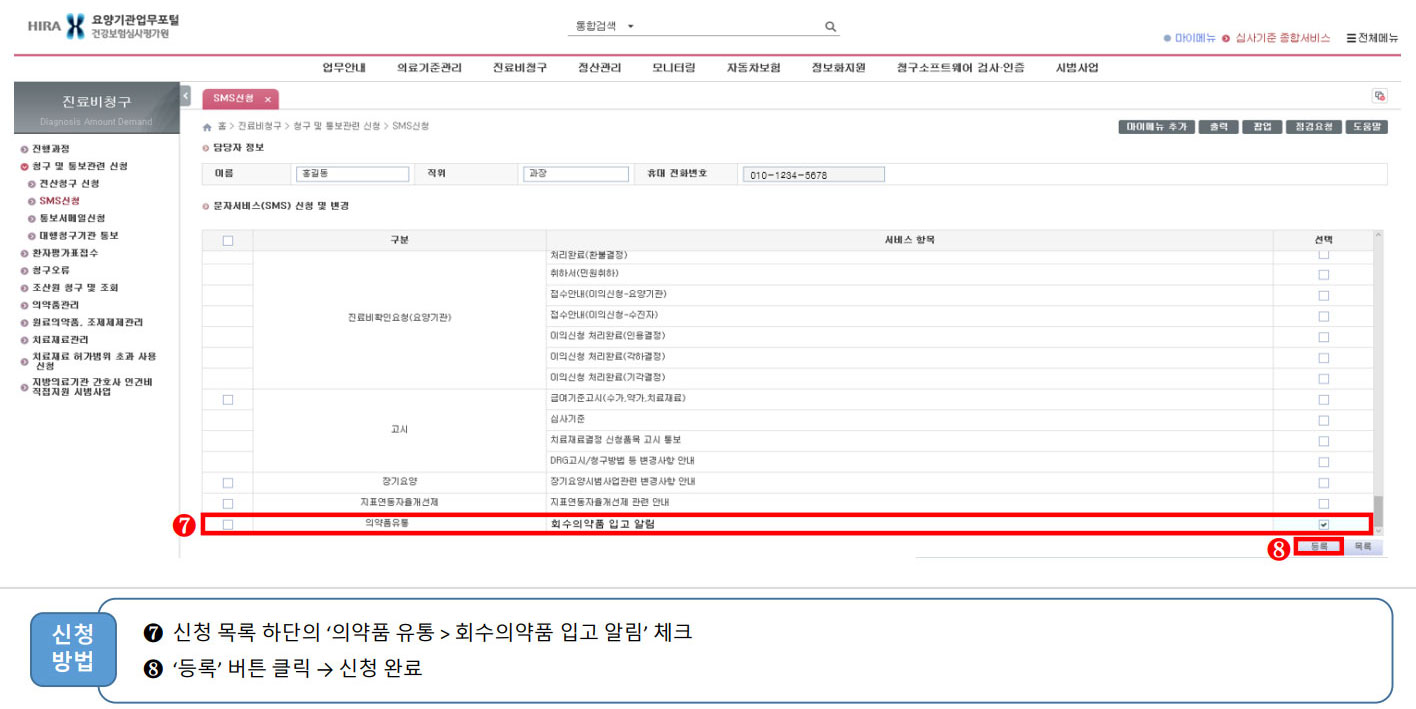Check the 지표연동자율개선제 group checkbox
The width and height of the screenshot is (1416, 709).
tap(228, 503)
